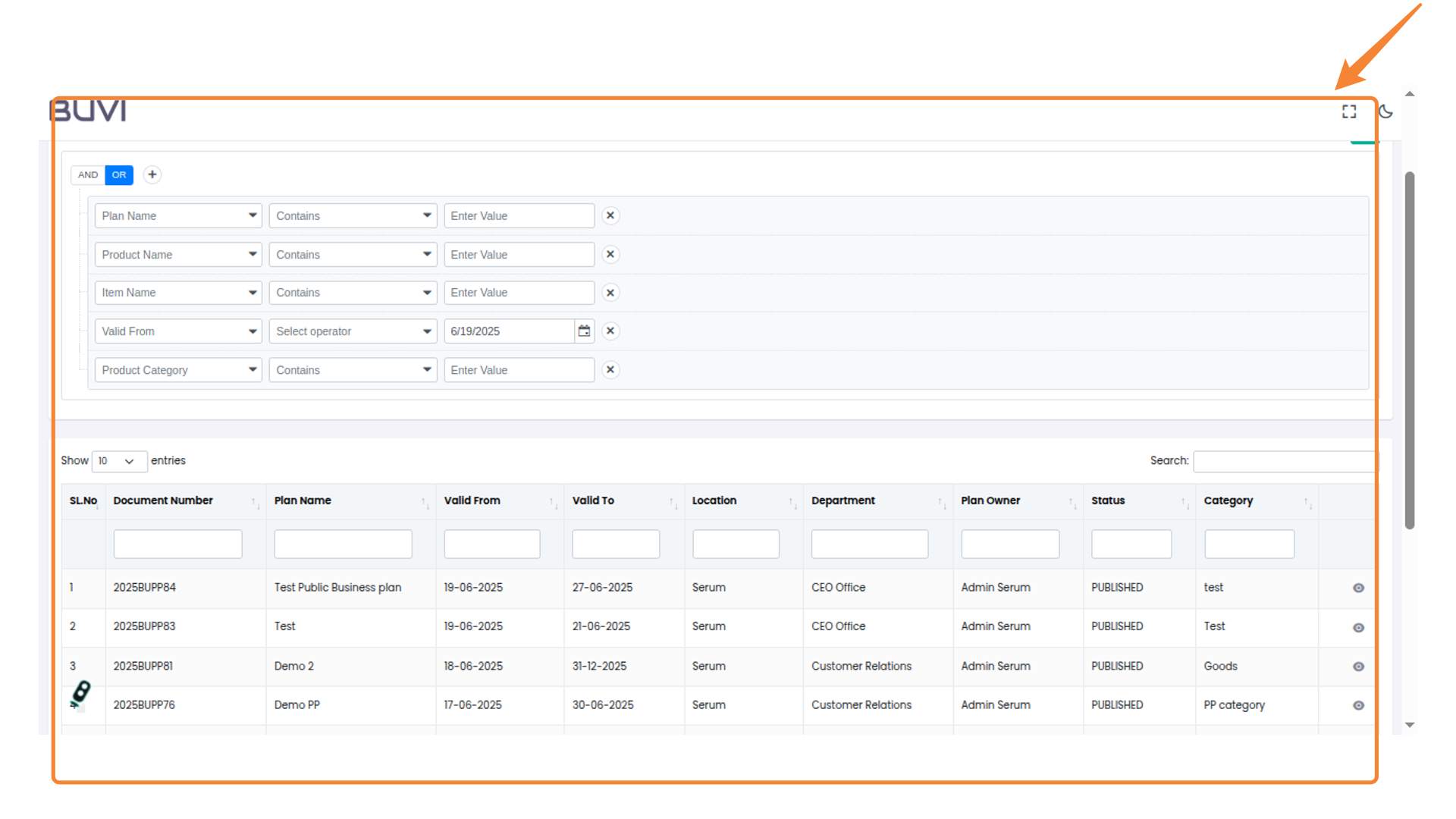View details of document 2025BUPP84

[1358, 588]
